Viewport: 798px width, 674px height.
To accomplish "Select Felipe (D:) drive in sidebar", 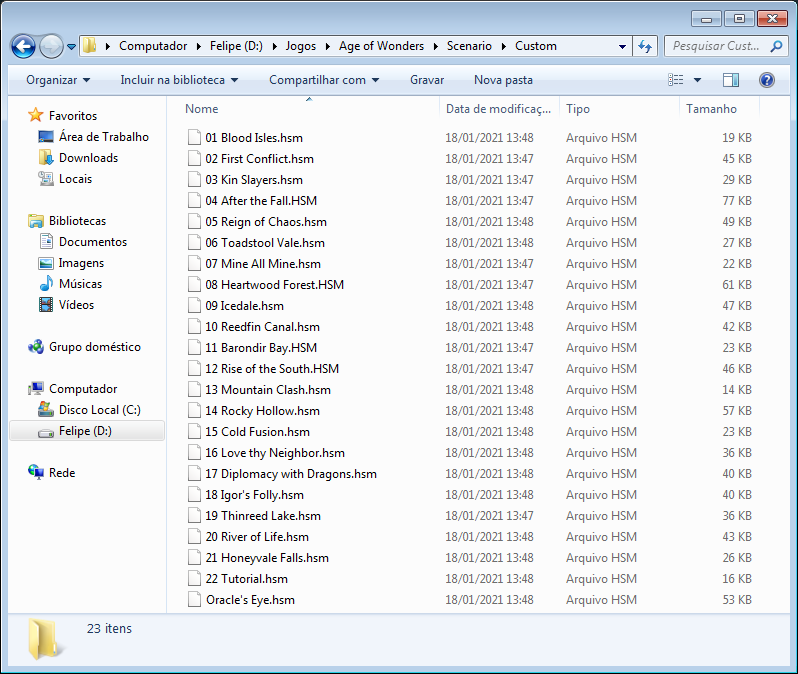I will pos(87,431).
